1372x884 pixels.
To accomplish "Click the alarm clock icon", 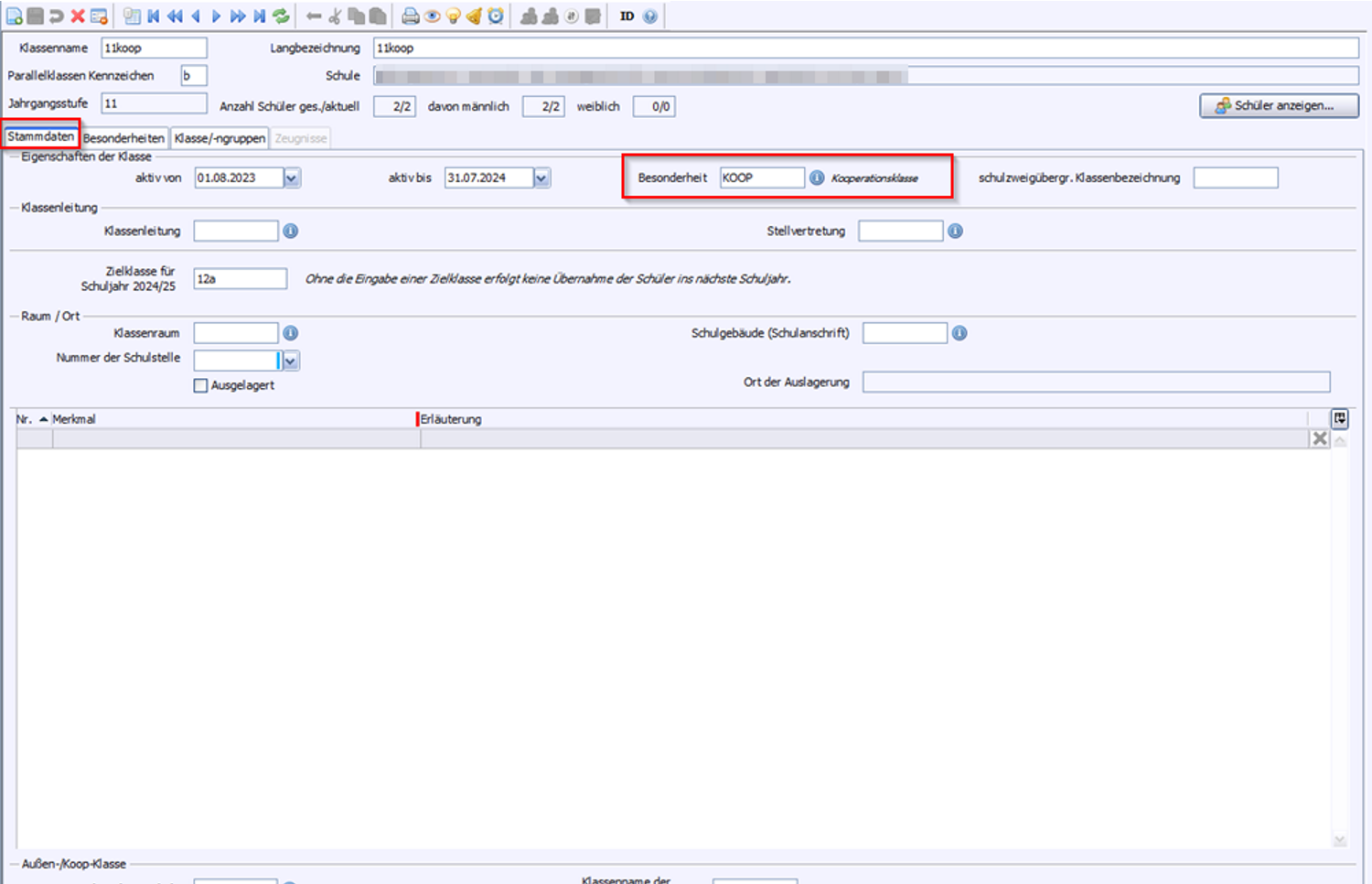I will (496, 16).
